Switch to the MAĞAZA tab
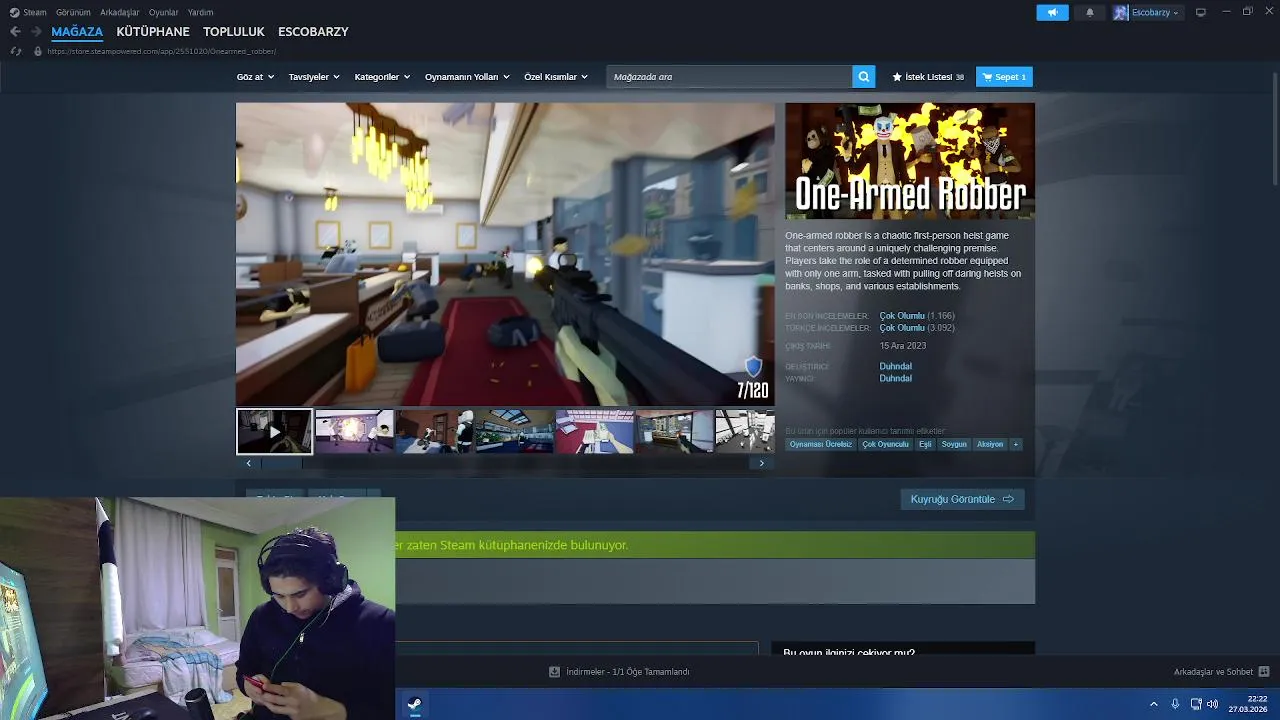 tap(77, 32)
